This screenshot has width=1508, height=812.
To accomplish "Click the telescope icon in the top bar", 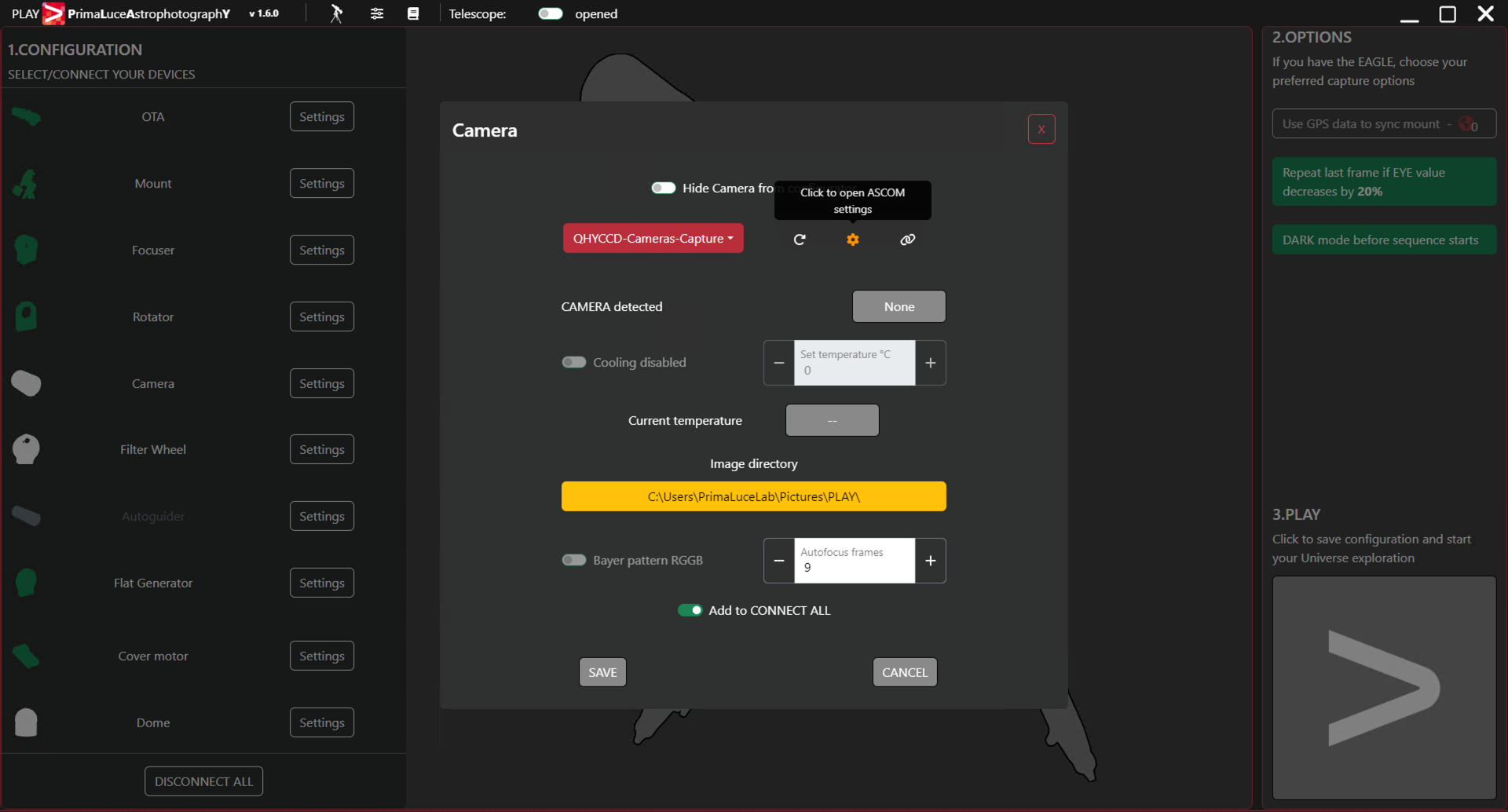I will pos(336,13).
